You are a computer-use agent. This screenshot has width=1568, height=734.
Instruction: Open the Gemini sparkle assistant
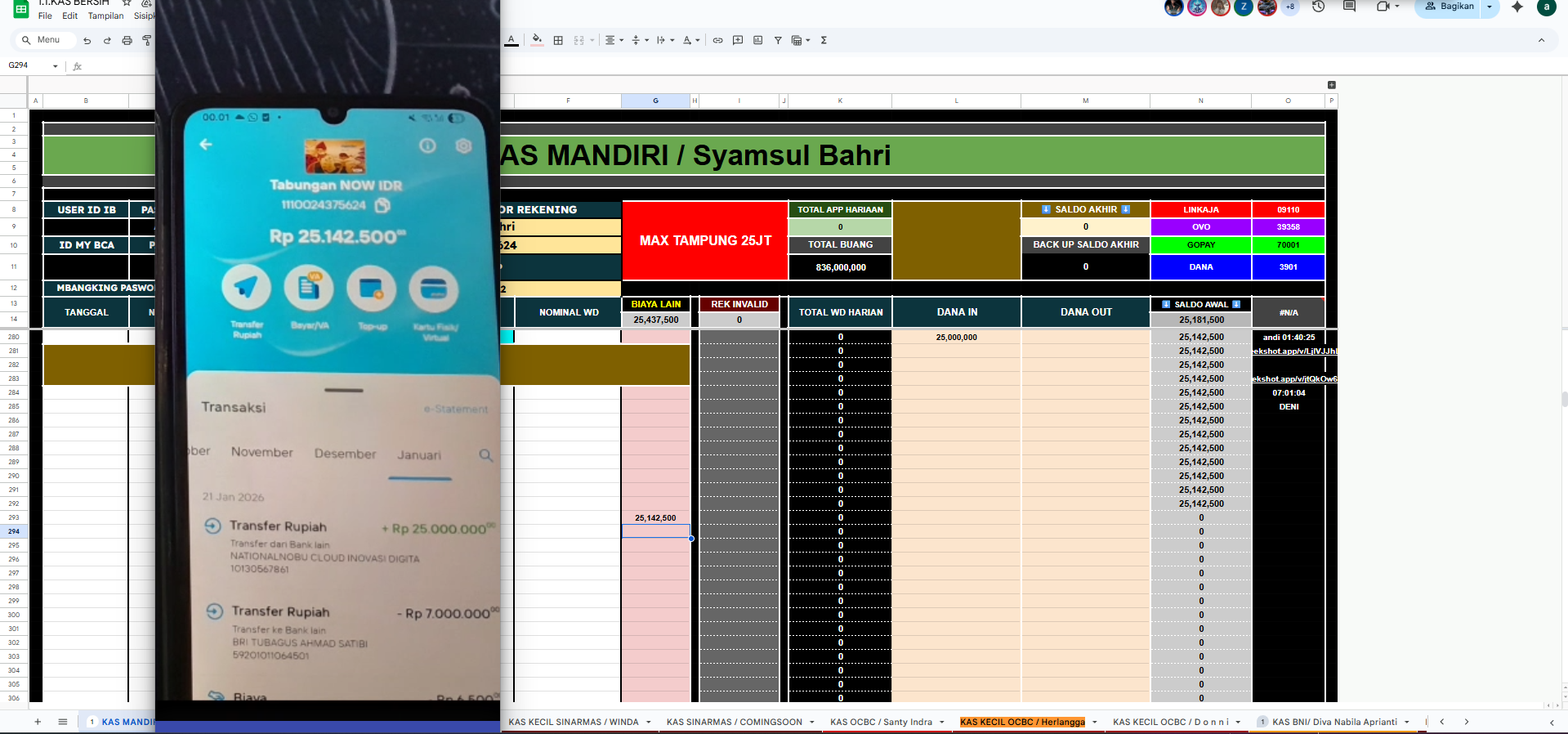coord(1517,7)
